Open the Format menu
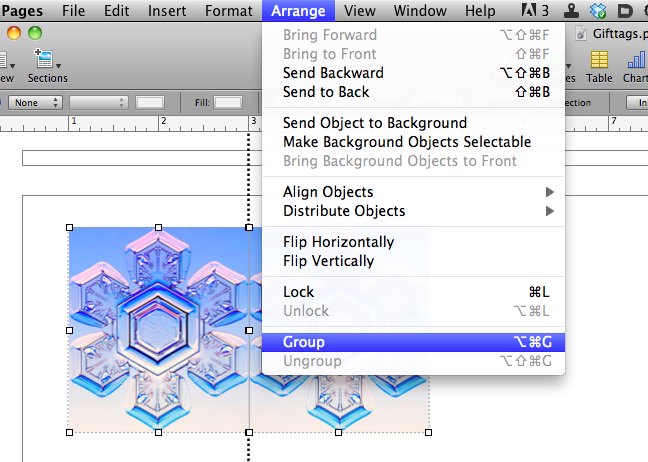The image size is (648, 462). pos(229,11)
